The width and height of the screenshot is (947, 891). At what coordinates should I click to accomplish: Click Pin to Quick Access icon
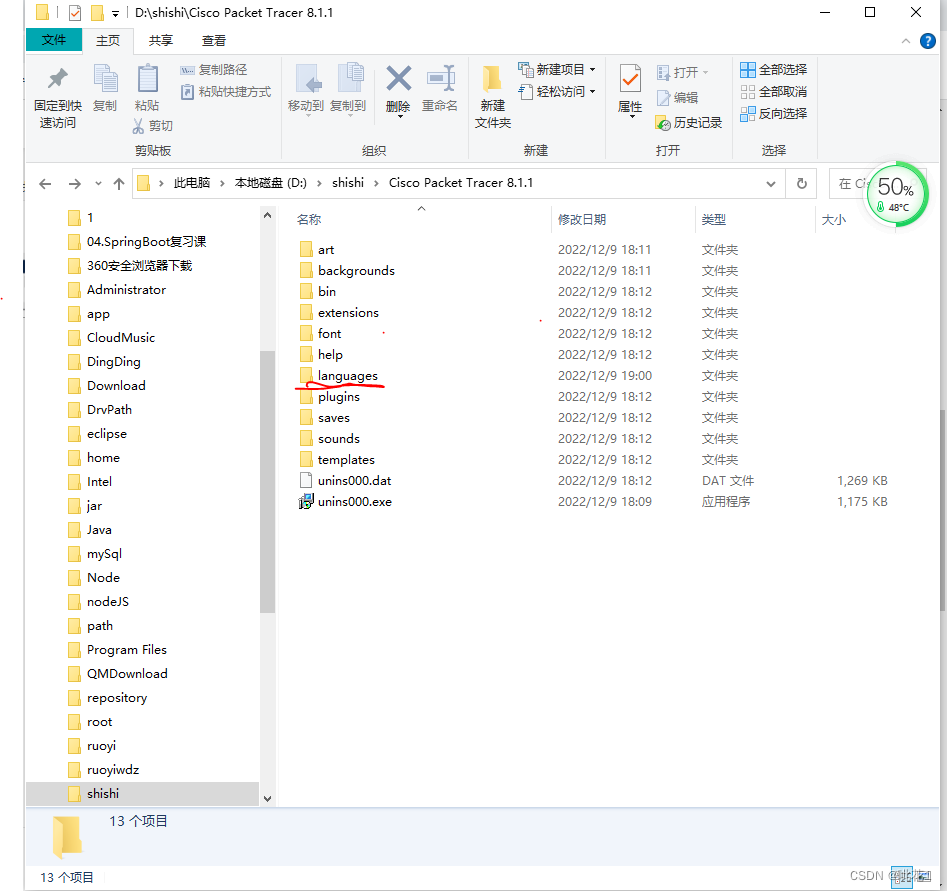pos(58,79)
